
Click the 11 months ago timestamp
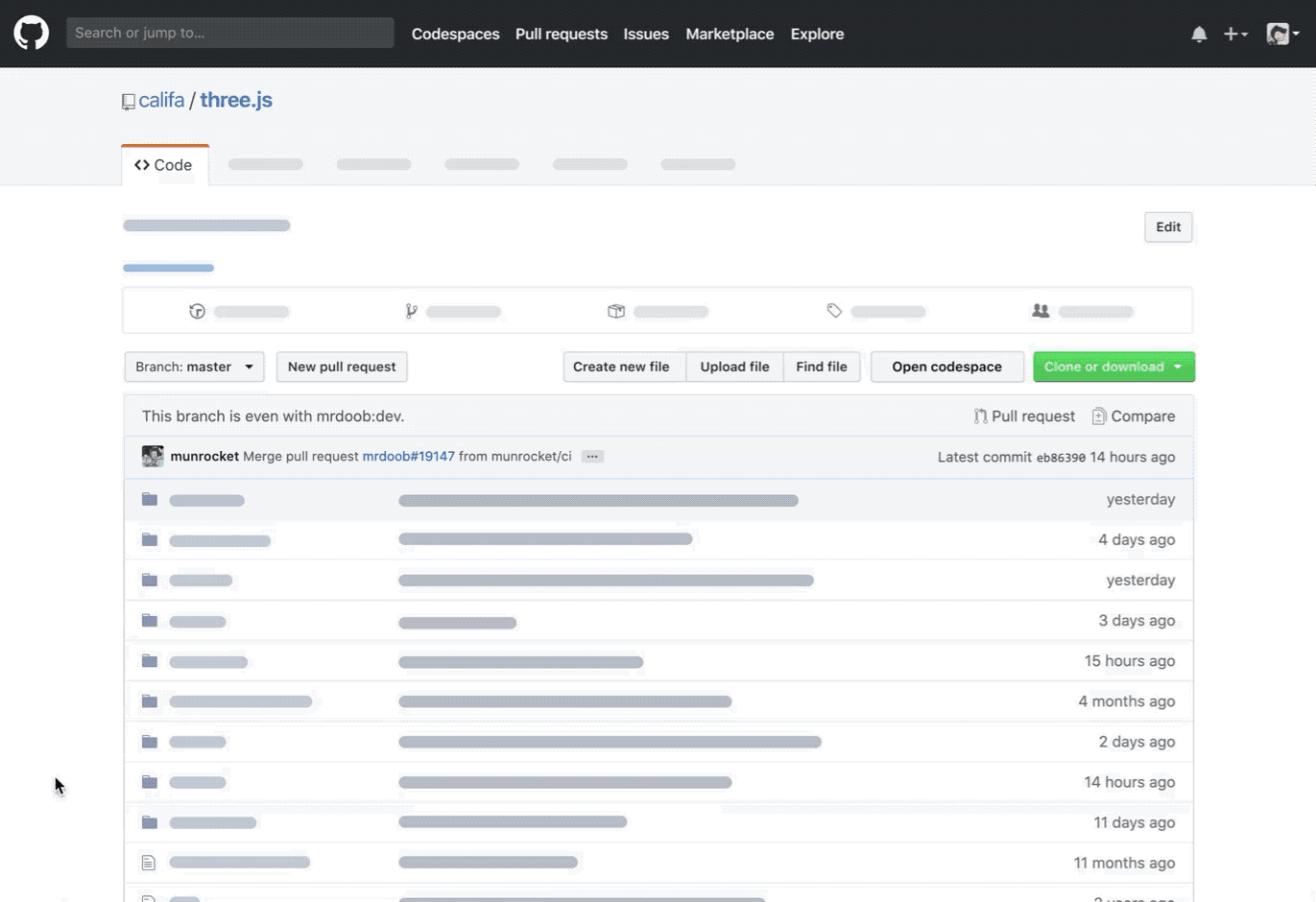(x=1125, y=863)
